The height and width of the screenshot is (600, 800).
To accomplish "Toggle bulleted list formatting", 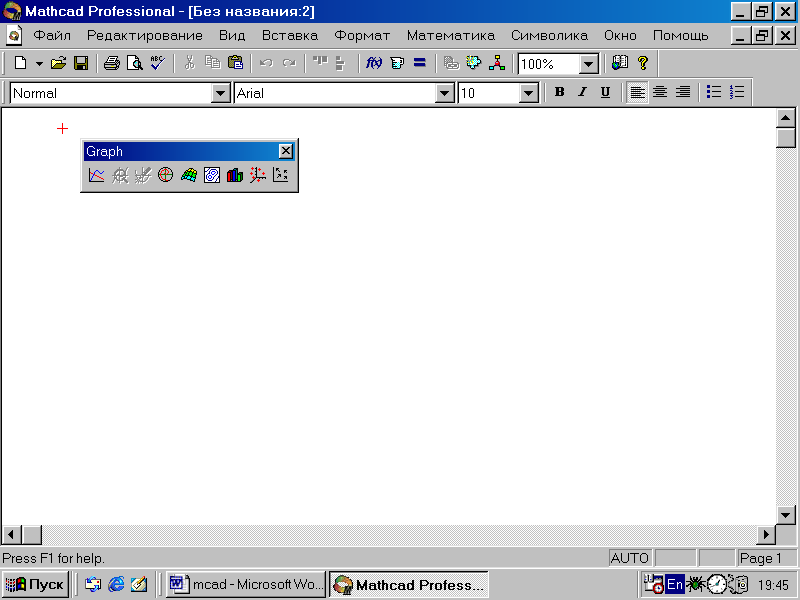I will (x=714, y=92).
